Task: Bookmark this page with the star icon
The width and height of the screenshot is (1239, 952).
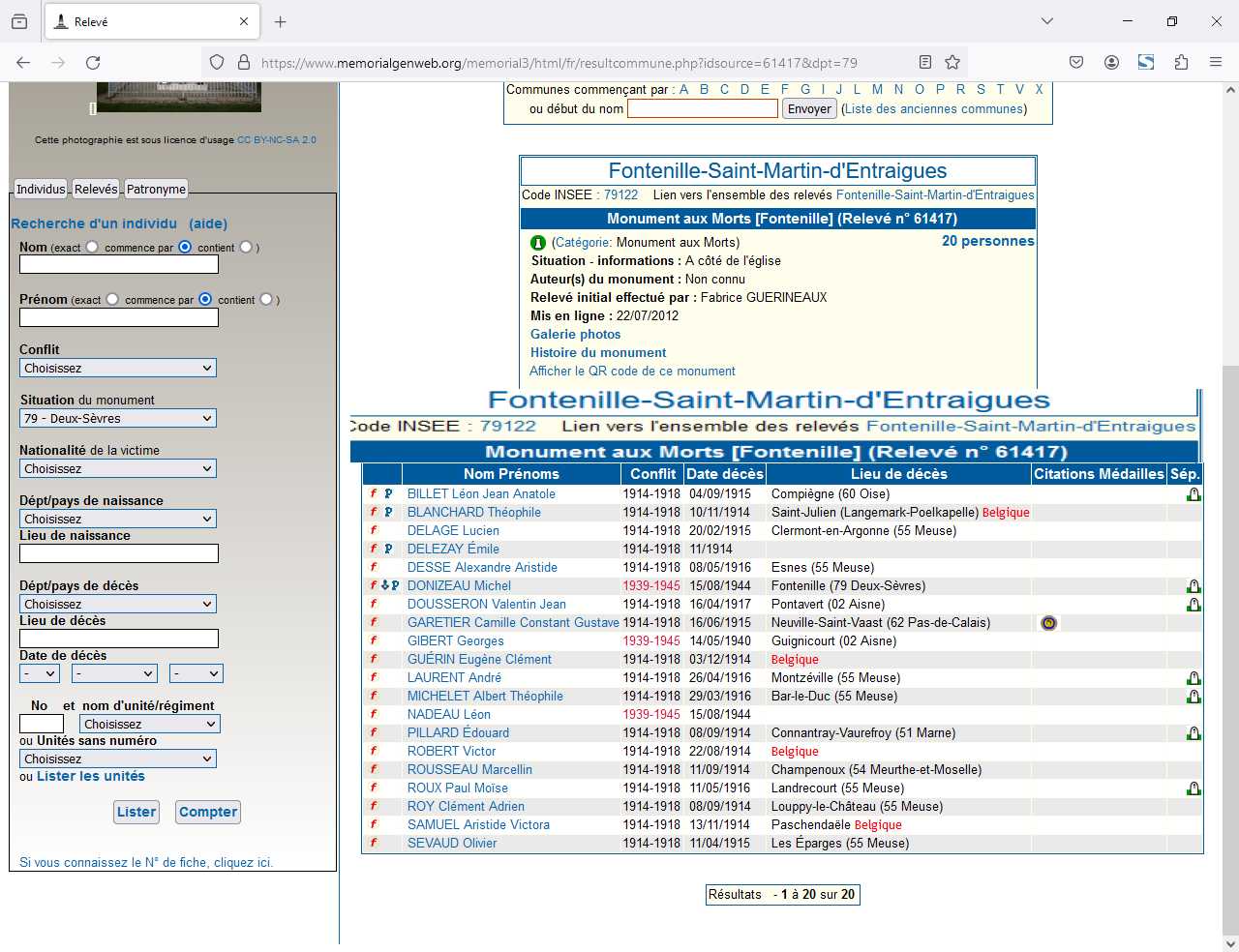Action: click(x=952, y=62)
